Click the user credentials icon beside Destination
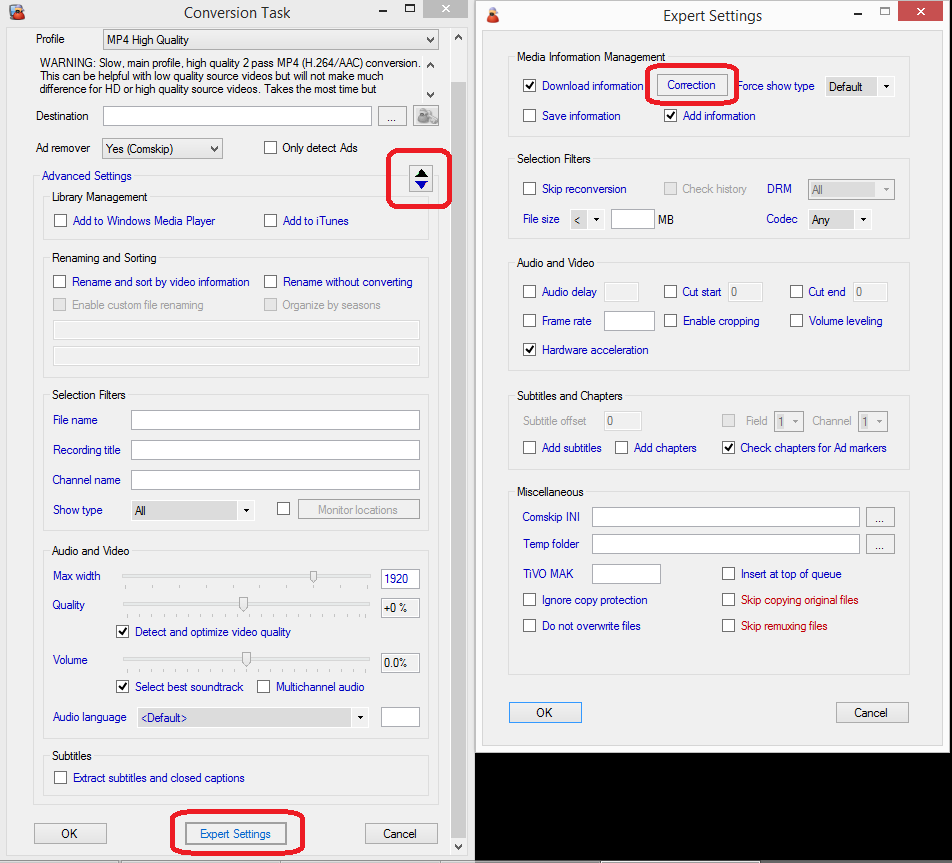The width and height of the screenshot is (952, 863). [x=426, y=115]
